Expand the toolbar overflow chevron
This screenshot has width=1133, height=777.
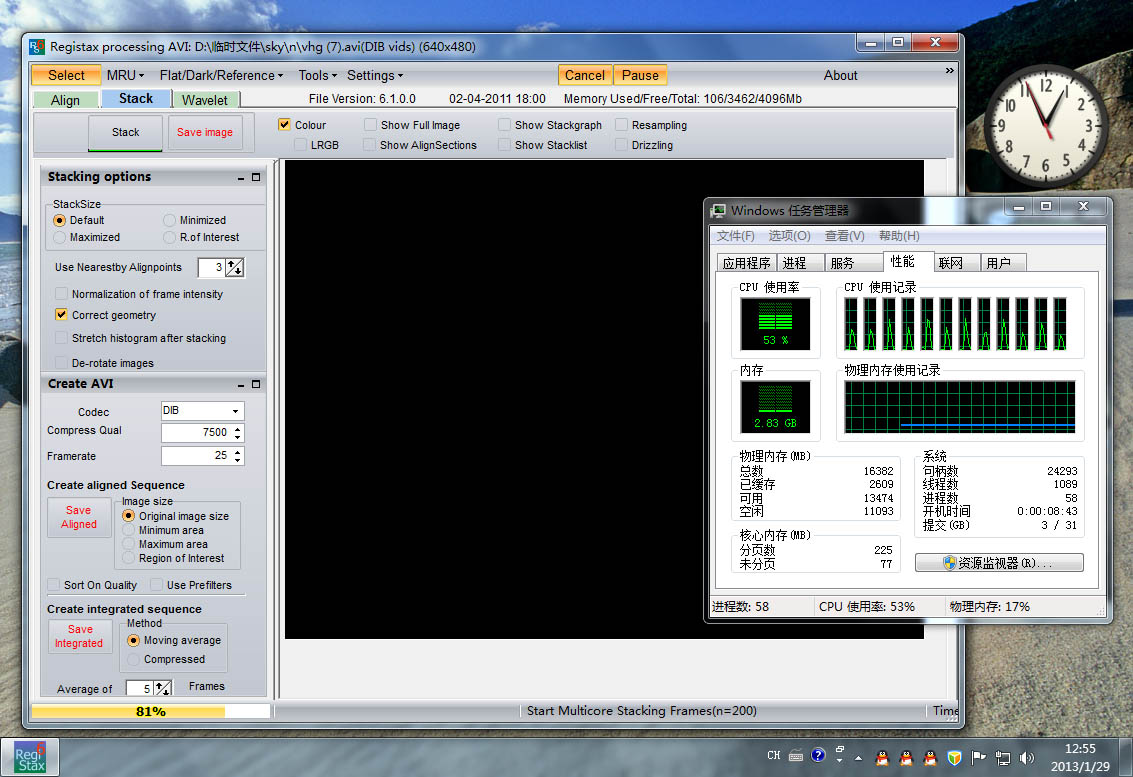tap(949, 71)
